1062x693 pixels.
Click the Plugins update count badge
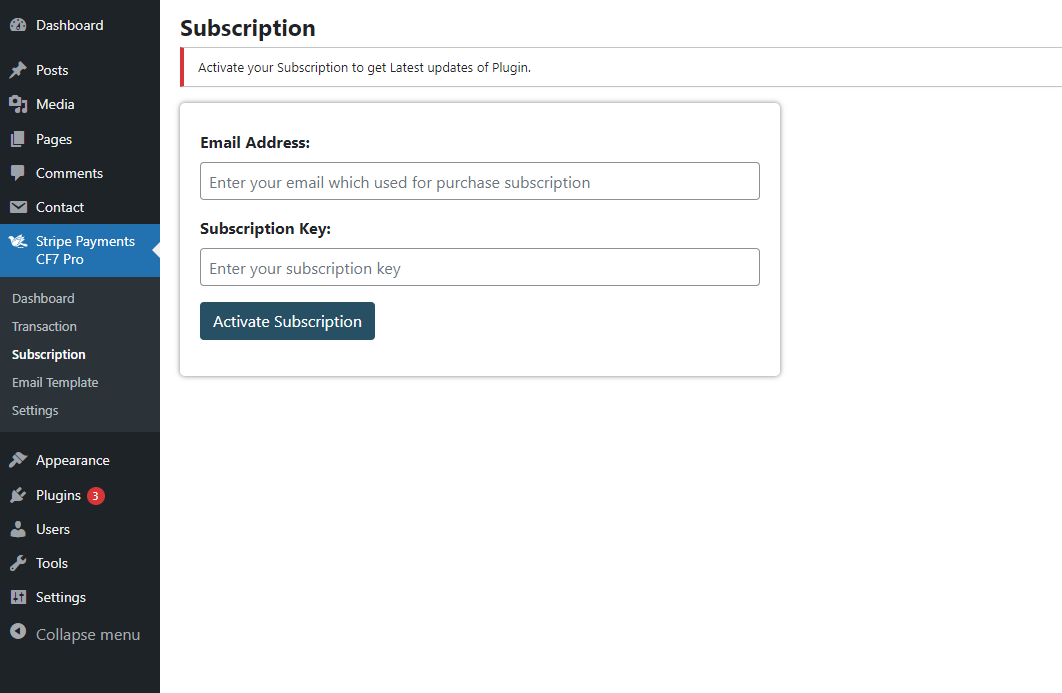tap(95, 495)
